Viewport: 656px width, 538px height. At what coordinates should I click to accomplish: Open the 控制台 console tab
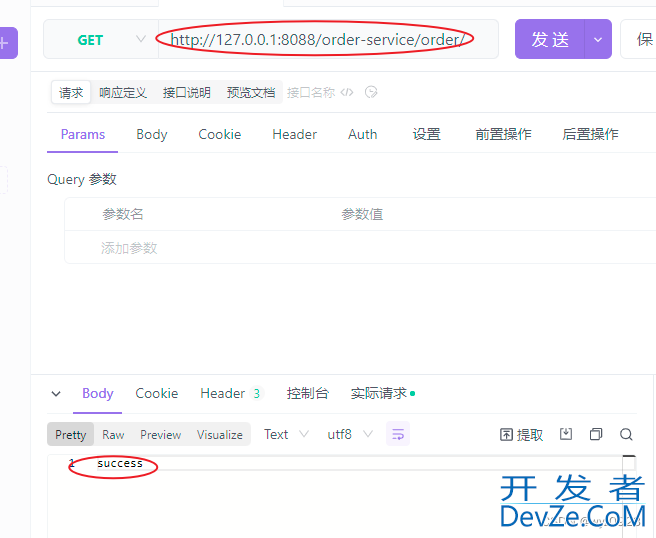point(307,393)
